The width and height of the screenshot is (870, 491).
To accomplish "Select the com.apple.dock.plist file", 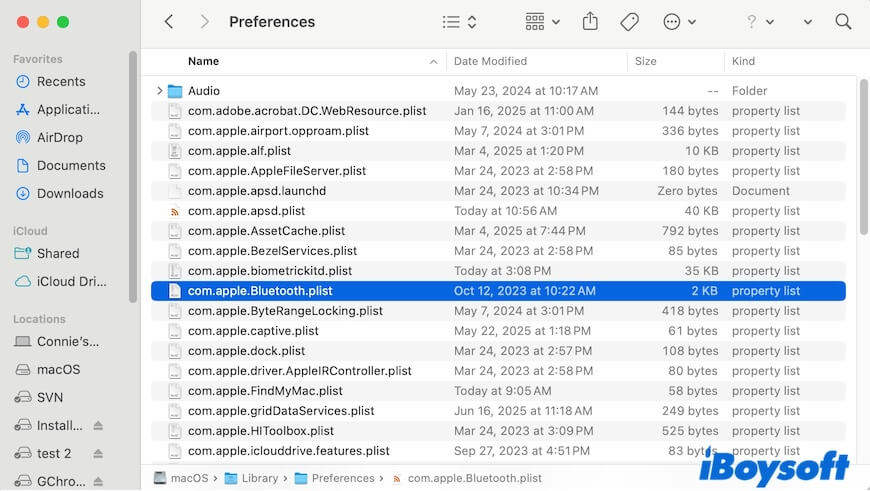I will point(246,351).
